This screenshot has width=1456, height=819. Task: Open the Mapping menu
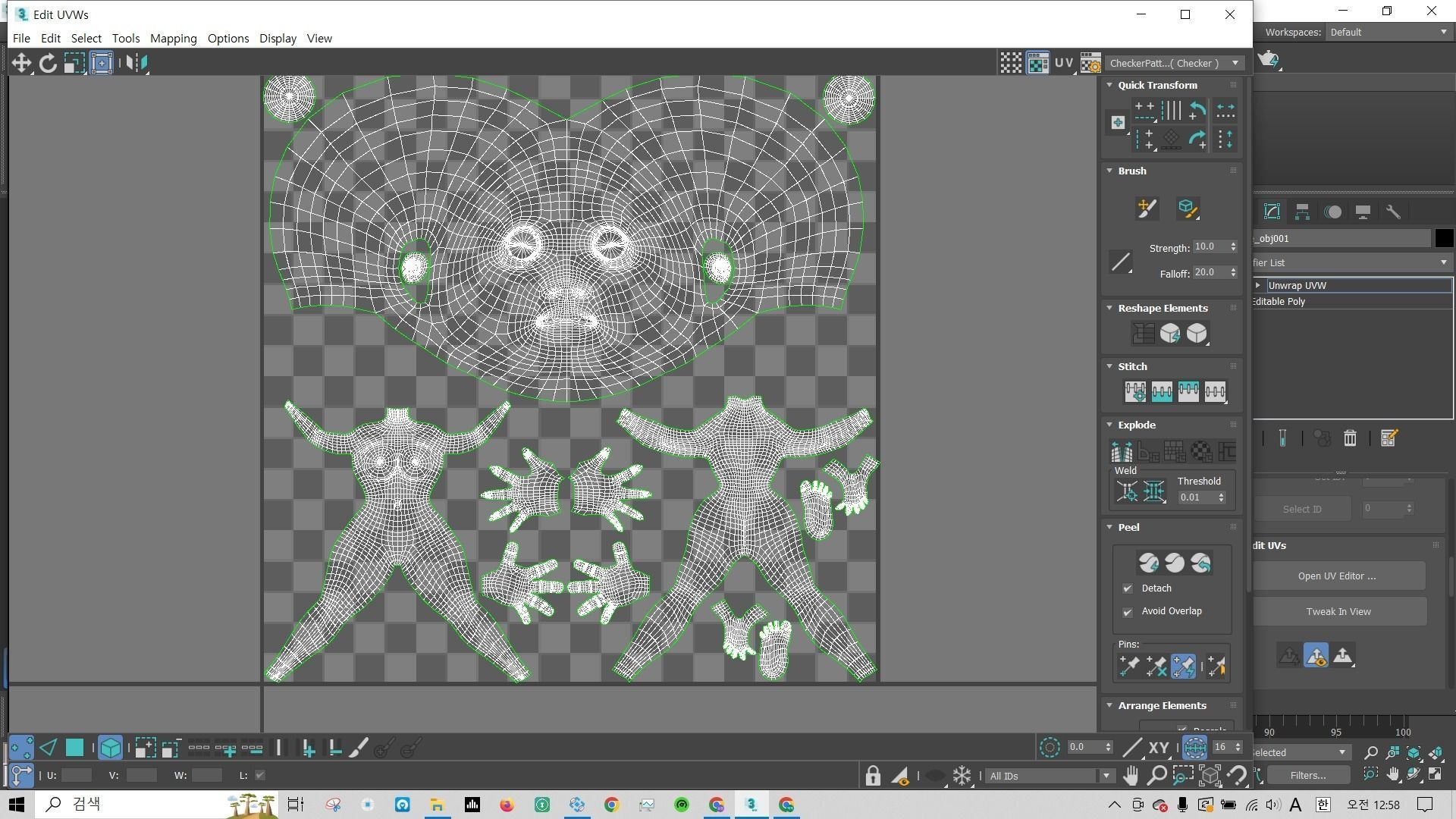173,38
